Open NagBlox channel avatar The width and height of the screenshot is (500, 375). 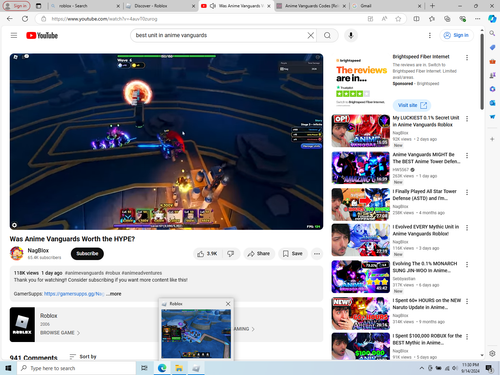click(16, 253)
